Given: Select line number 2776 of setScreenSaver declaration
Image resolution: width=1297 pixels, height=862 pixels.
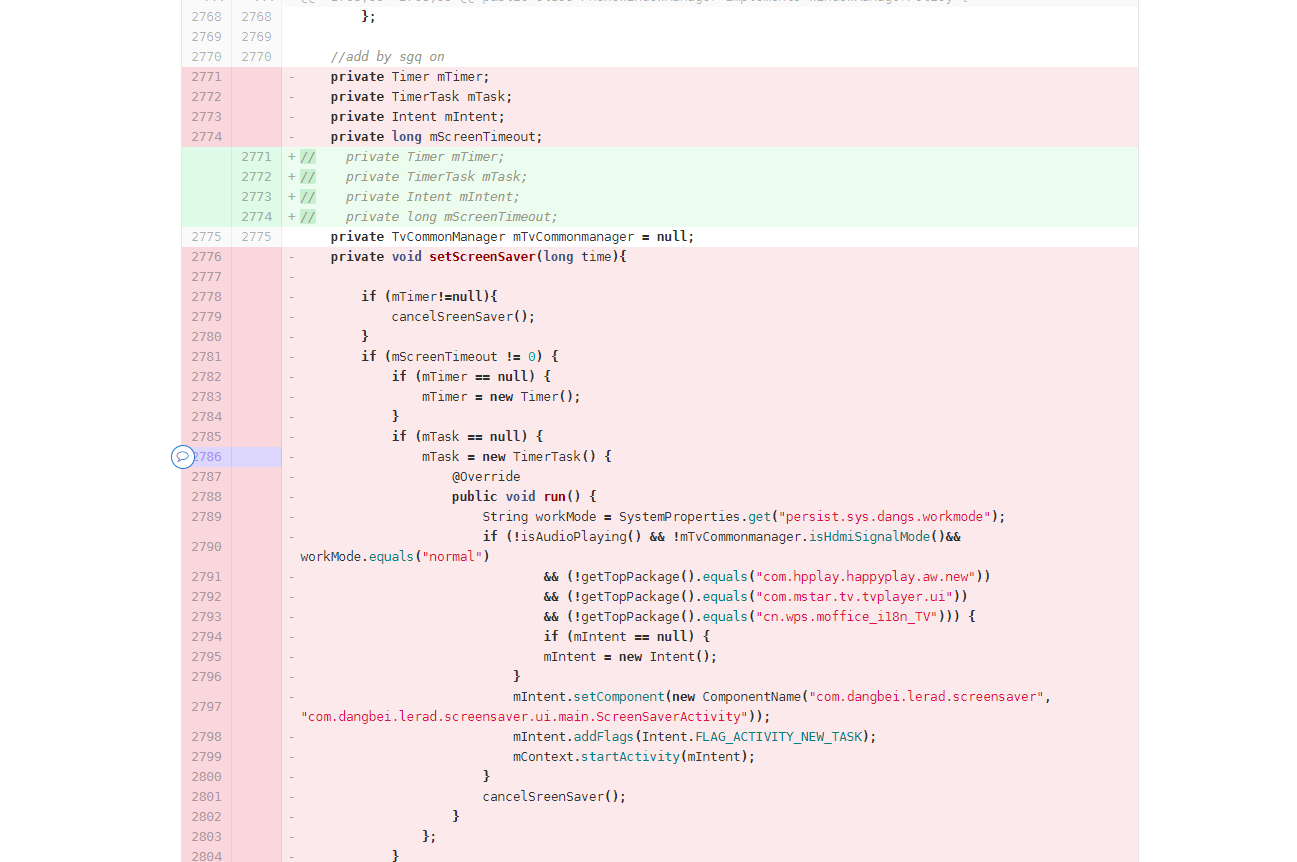Looking at the screenshot, I should click(x=206, y=257).
